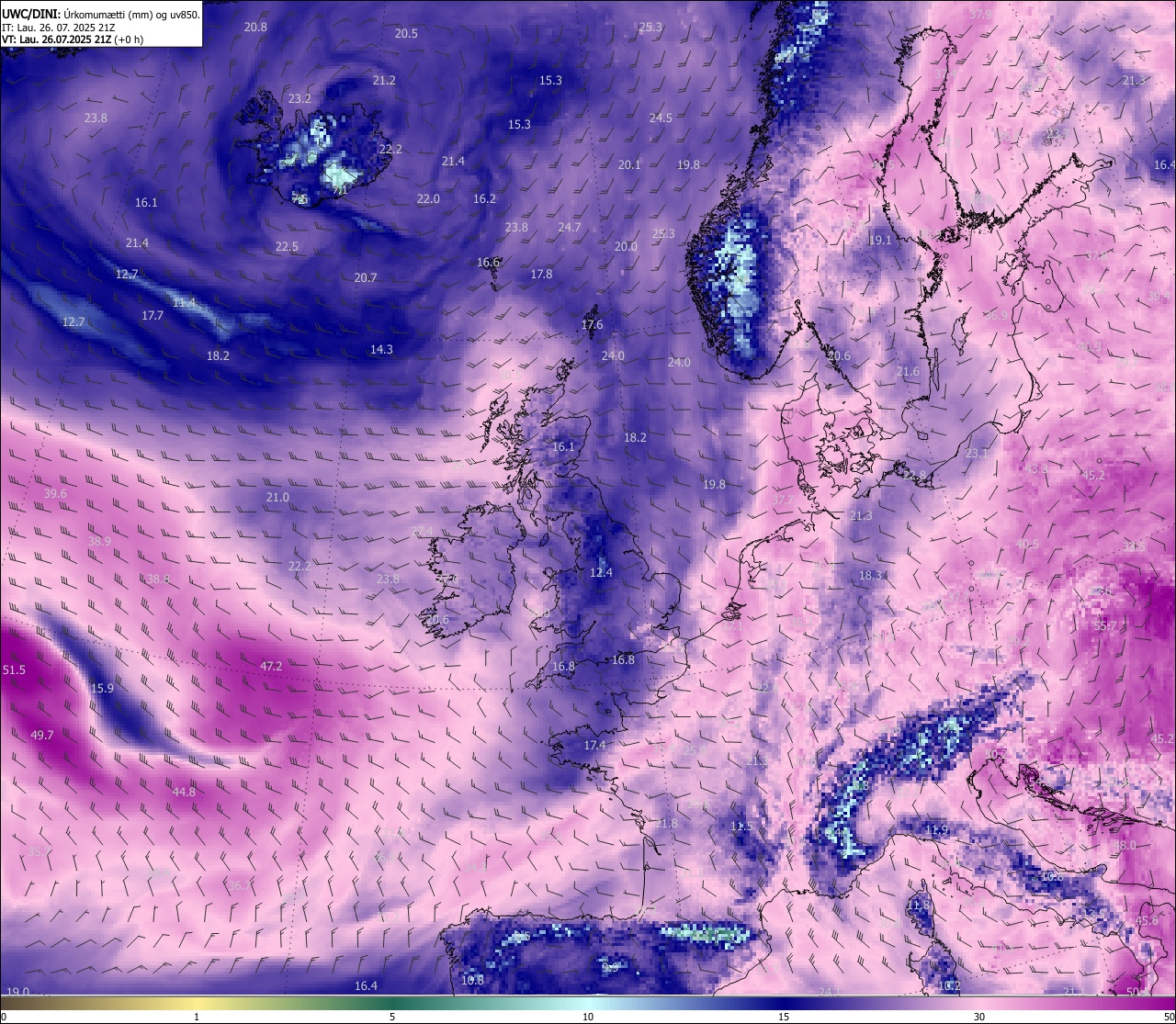The height and width of the screenshot is (1024, 1176).
Task: Select the 14.3 value south of Iceland
Action: 381,349
